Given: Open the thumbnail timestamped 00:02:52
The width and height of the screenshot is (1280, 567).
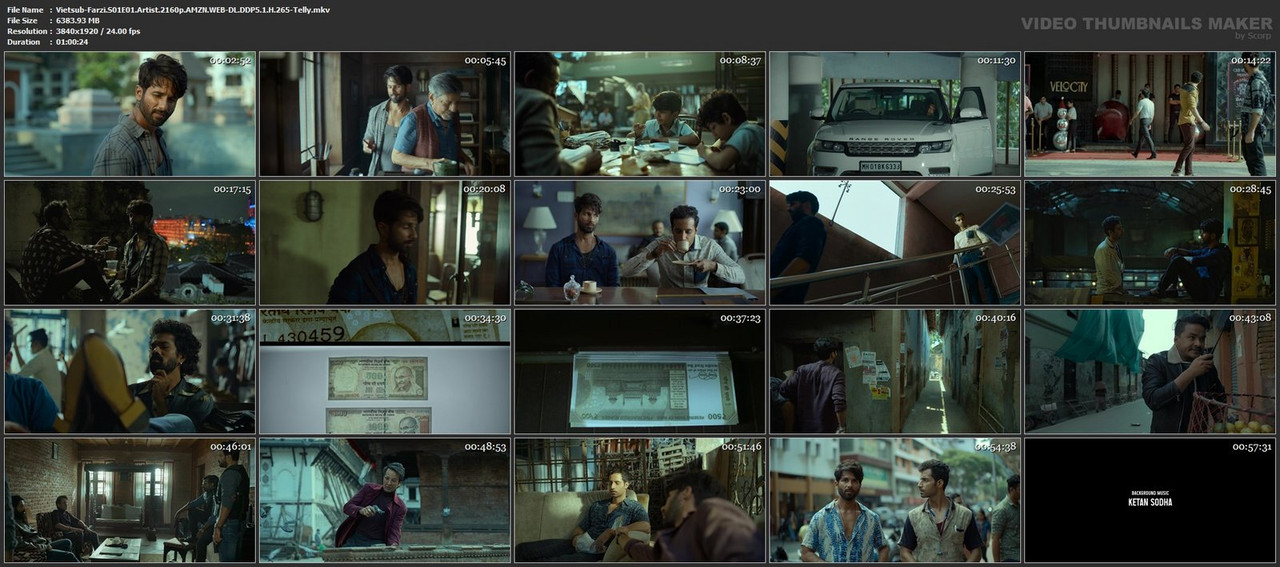Looking at the screenshot, I should click(130, 115).
